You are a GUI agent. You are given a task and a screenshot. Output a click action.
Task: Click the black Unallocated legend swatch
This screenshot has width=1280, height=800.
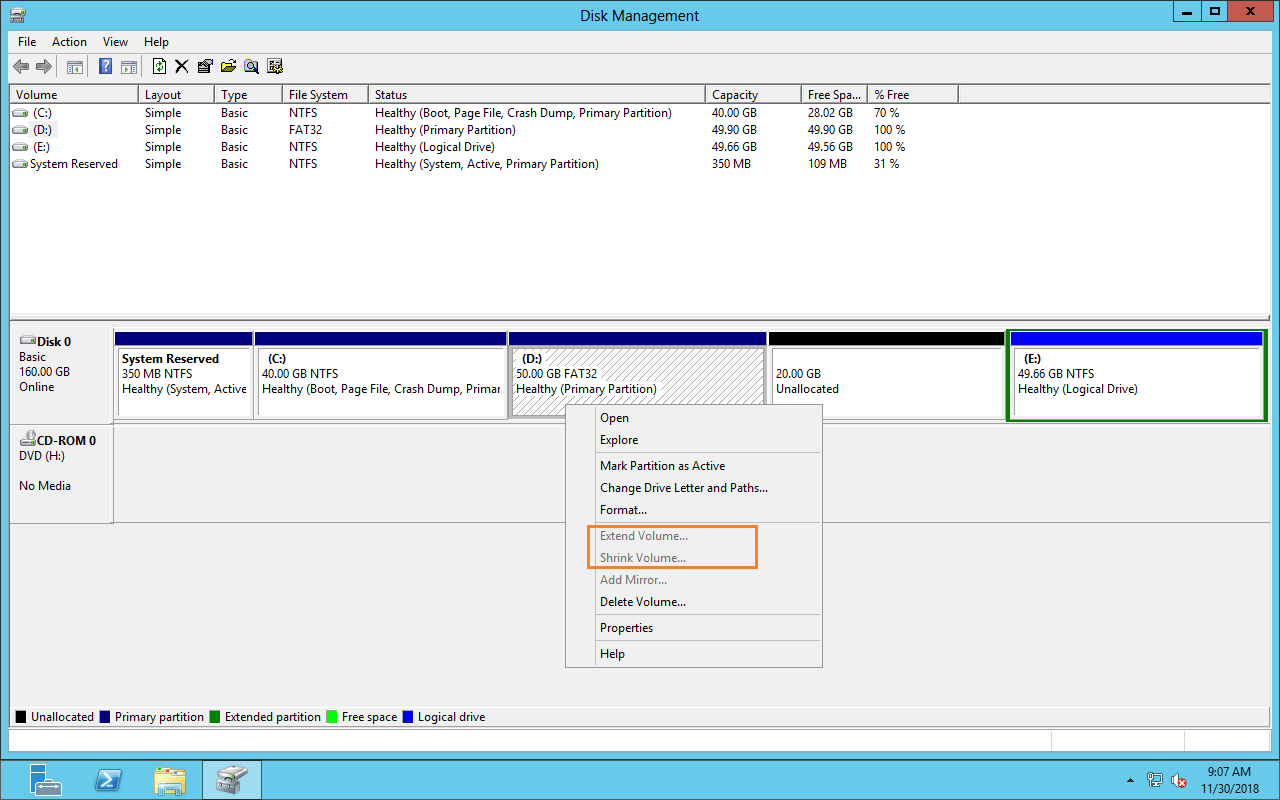pyautogui.click(x=21, y=717)
